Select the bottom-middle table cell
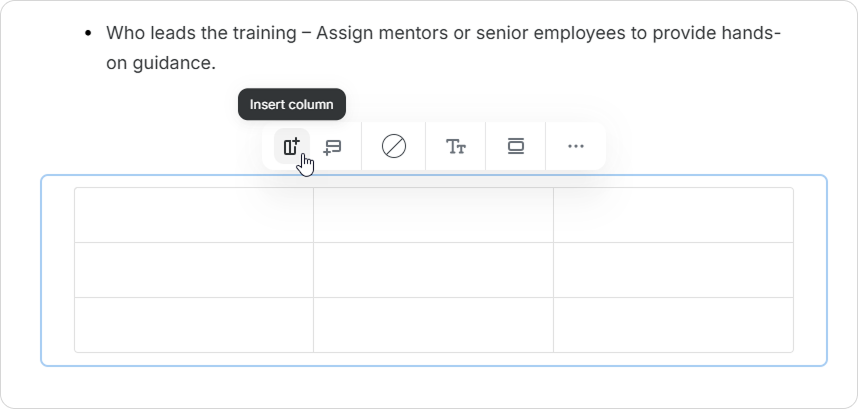The width and height of the screenshot is (858, 409). click(433, 324)
